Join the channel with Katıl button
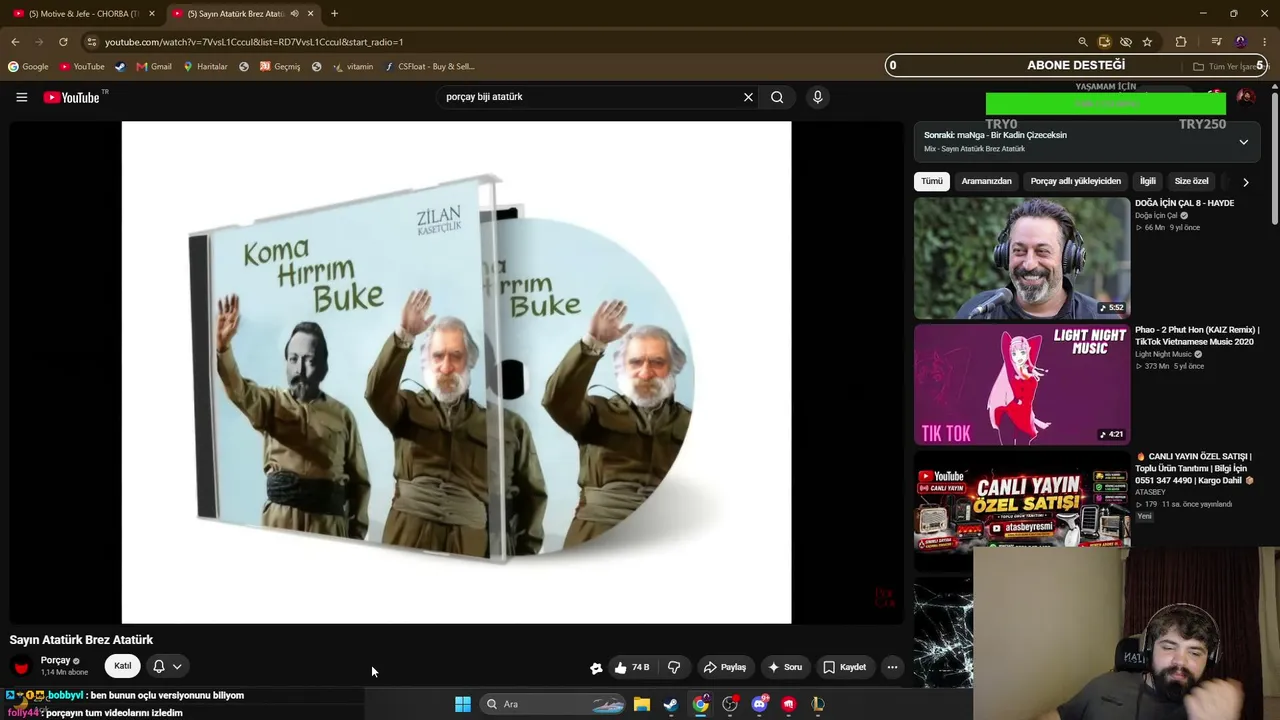The width and height of the screenshot is (1280, 720). click(x=123, y=666)
